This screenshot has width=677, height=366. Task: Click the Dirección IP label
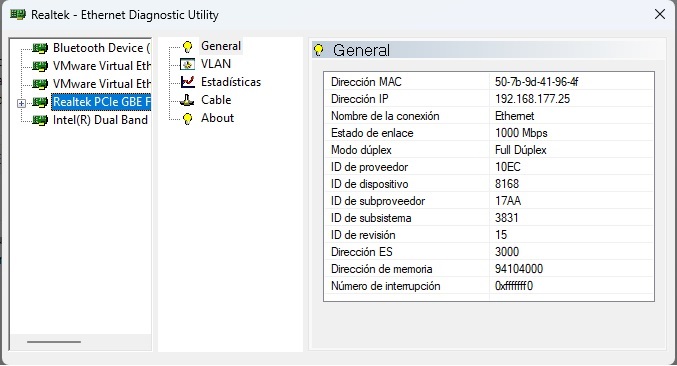pos(360,99)
